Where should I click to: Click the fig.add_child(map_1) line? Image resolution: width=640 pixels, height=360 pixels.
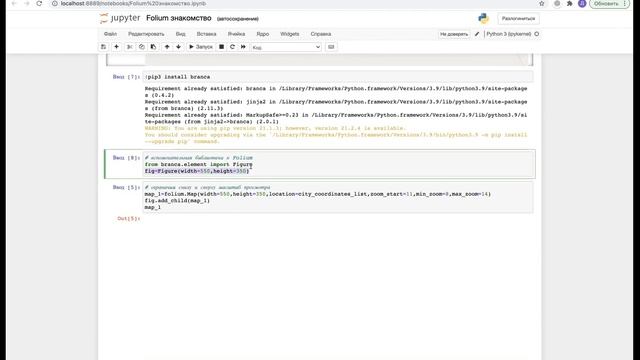(177, 200)
